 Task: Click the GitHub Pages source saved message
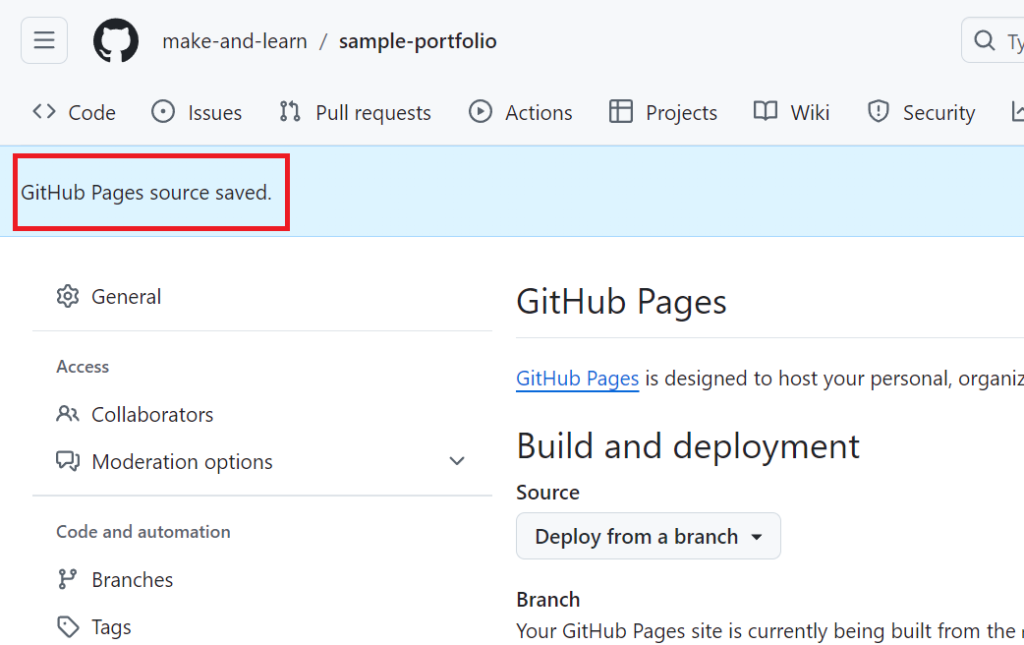(x=146, y=193)
